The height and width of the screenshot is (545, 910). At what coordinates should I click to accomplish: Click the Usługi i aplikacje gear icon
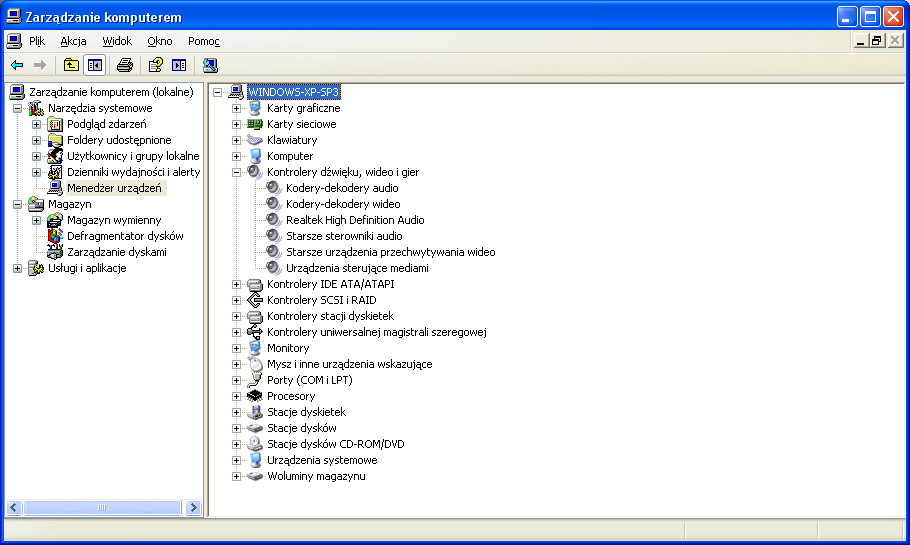(36, 268)
